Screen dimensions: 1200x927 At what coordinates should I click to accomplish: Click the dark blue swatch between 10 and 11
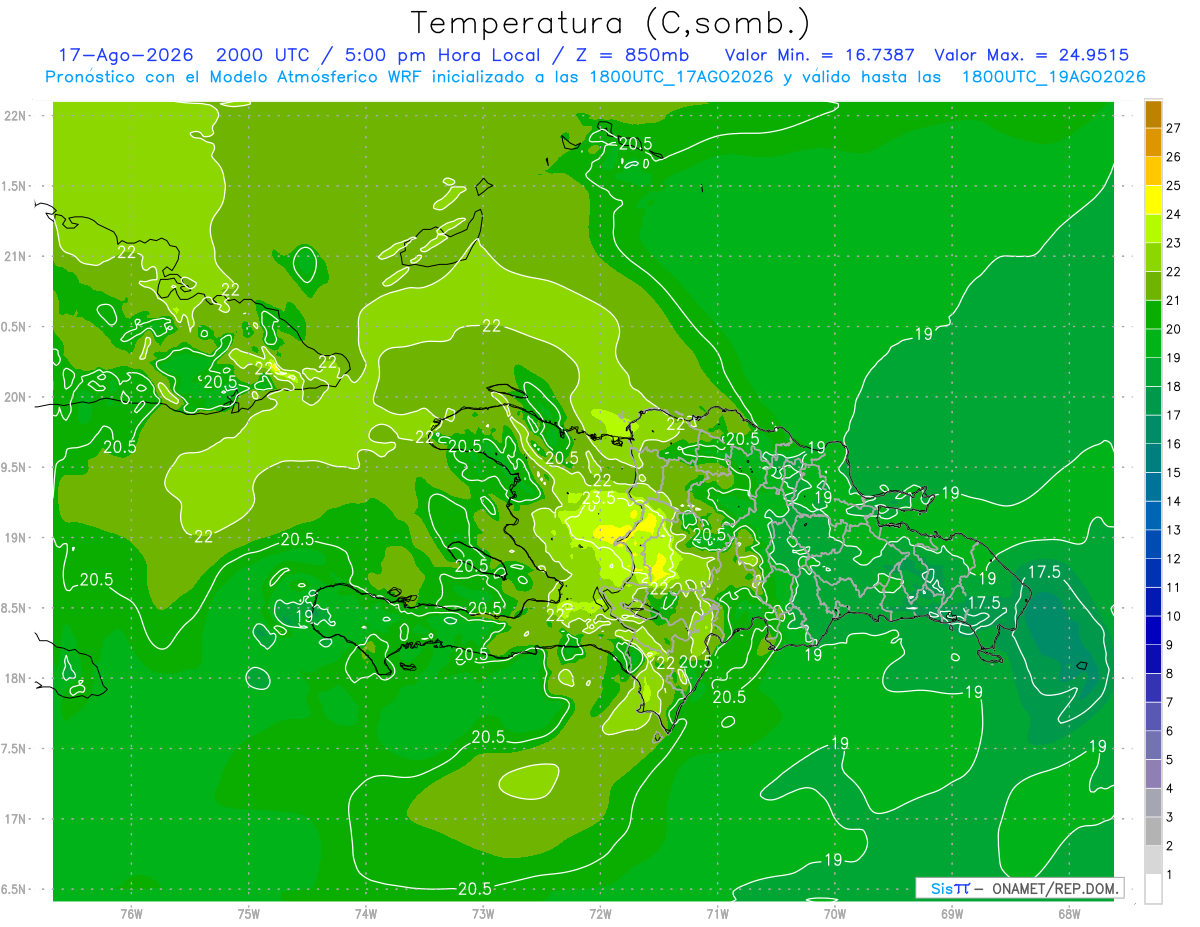1153,602
